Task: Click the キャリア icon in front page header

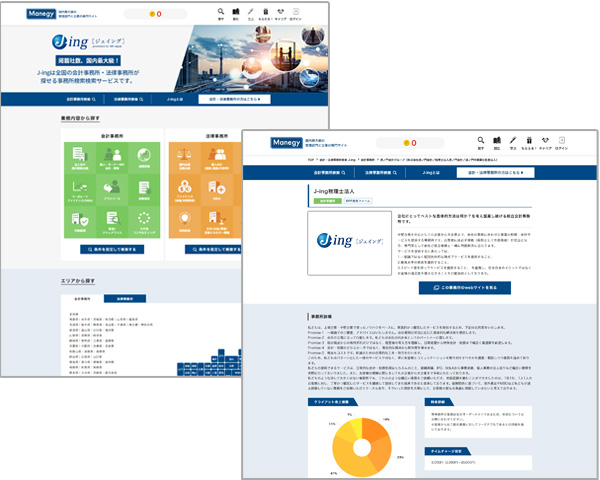Action: 548,142
